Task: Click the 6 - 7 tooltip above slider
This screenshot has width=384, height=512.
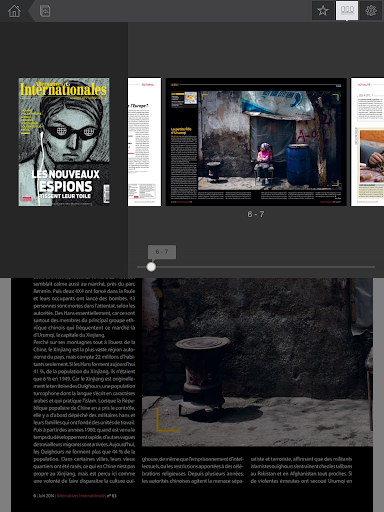Action: click(x=162, y=252)
